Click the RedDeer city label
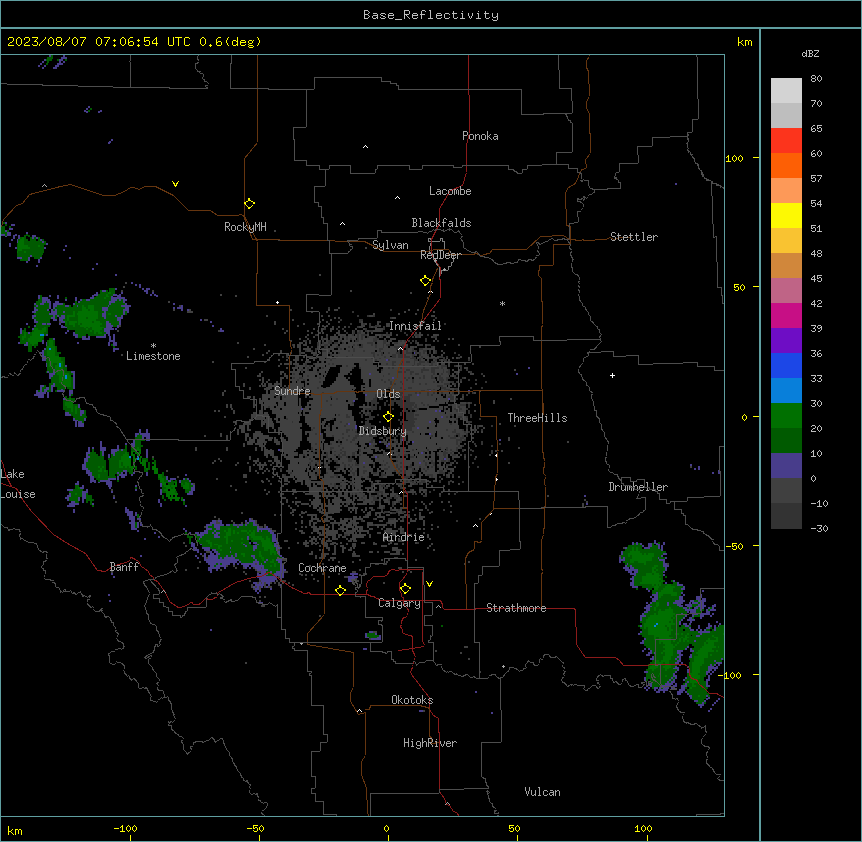Screen dimensions: 862x842 pos(440,255)
